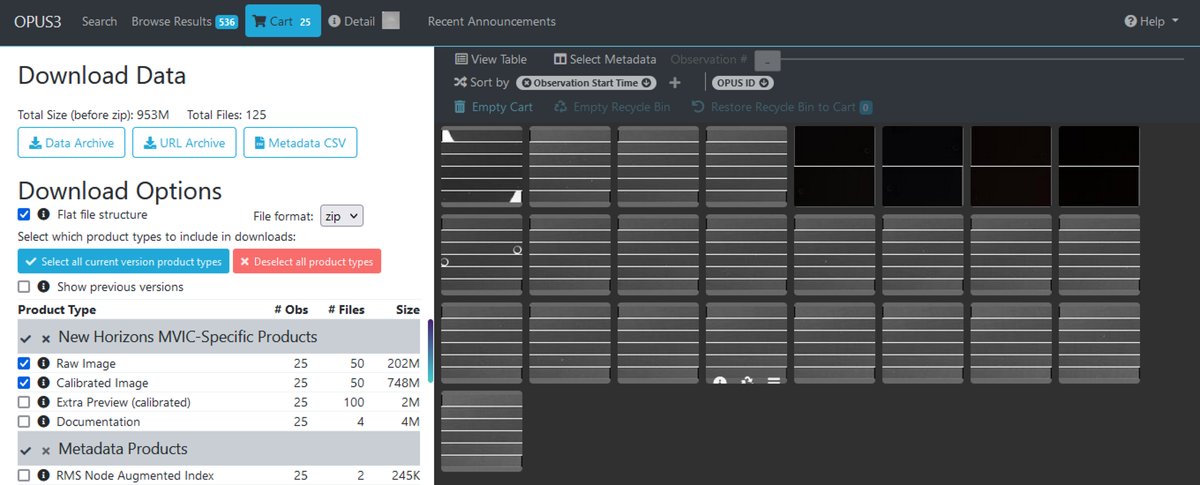This screenshot has height=485, width=1200.
Task: Download the Data Archive
Action: (x=72, y=143)
